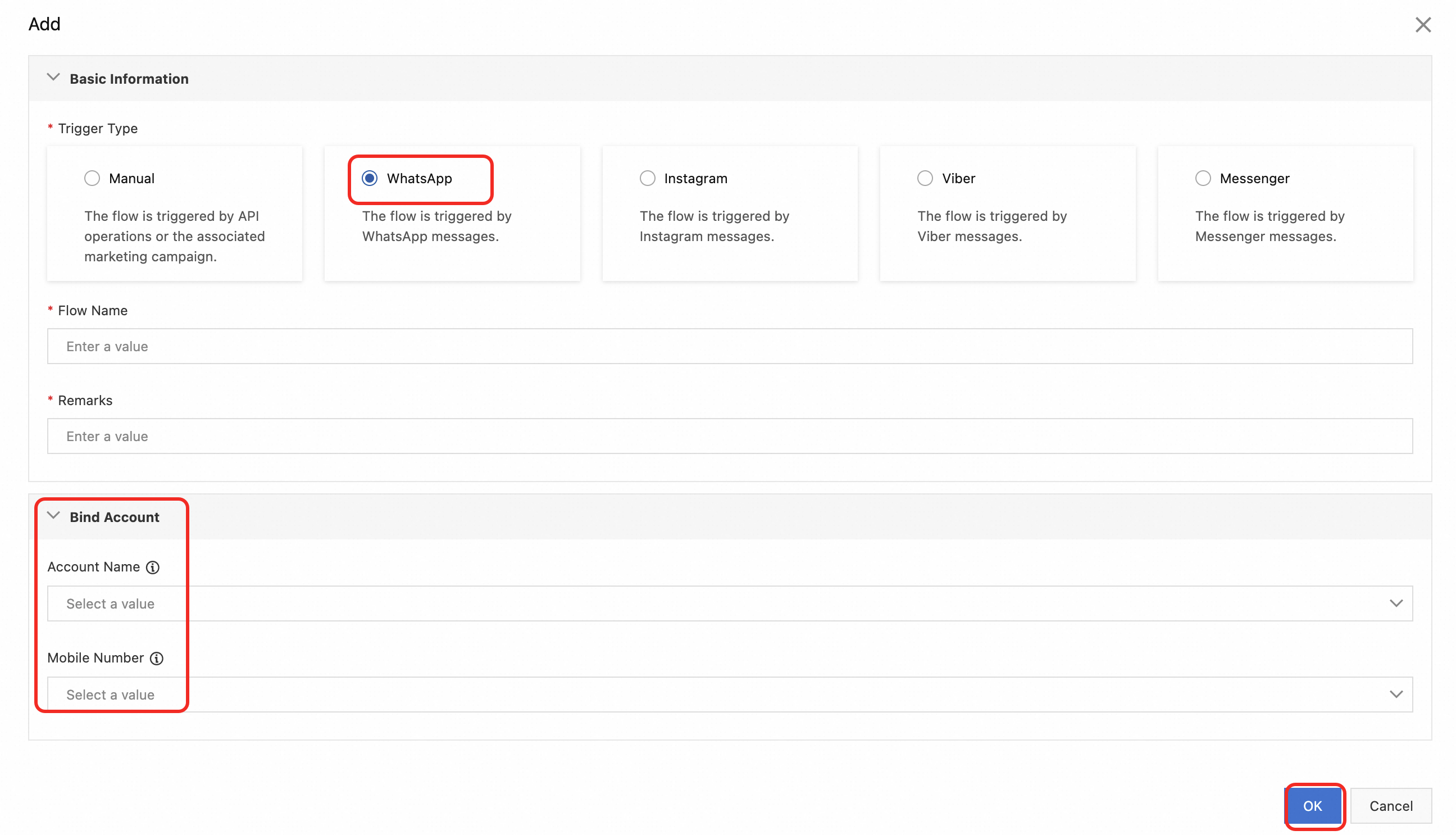1456x835 pixels.
Task: Click the Account Name info icon
Action: coord(152,567)
